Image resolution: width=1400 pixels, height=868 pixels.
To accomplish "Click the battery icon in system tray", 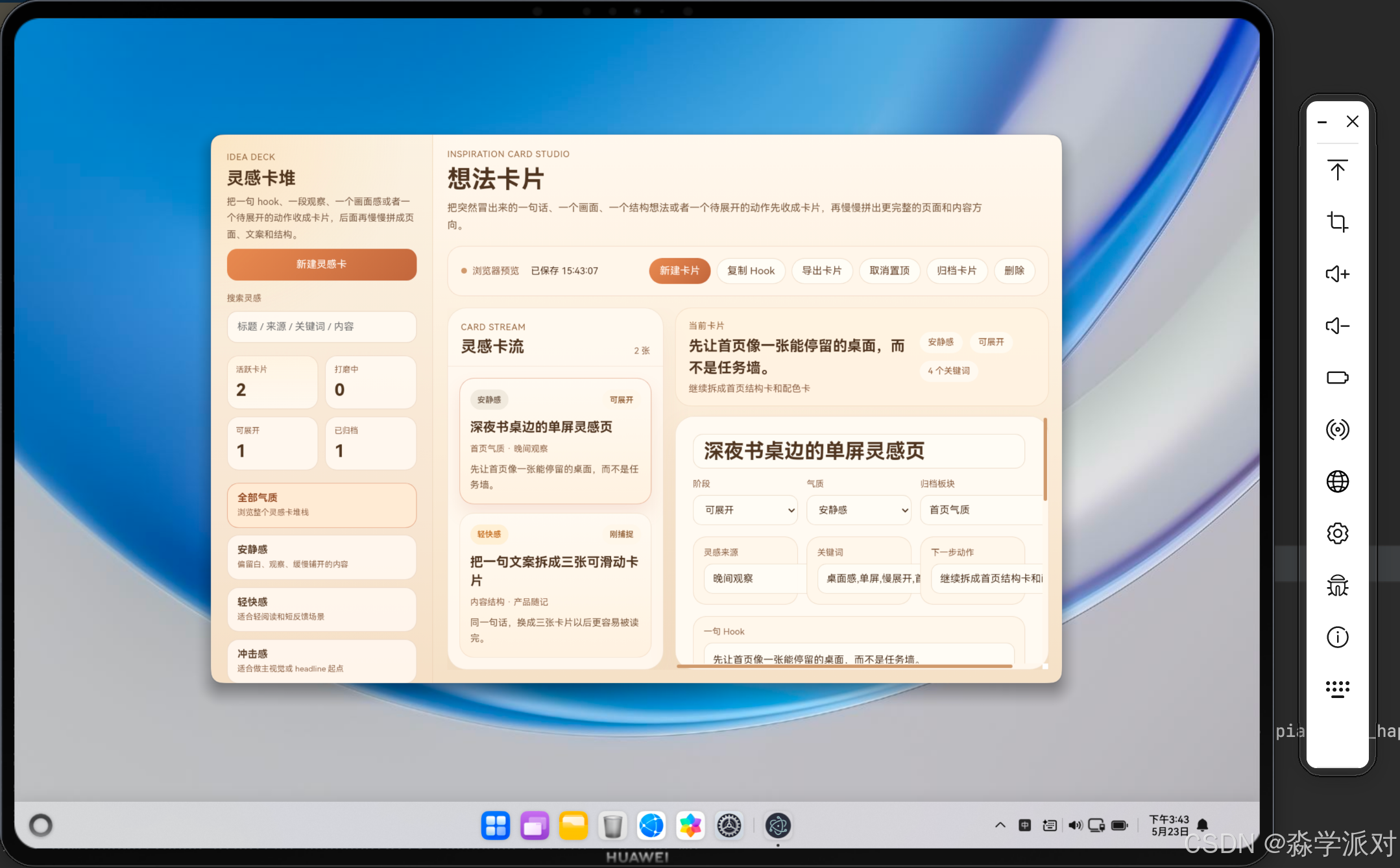I will coord(1120,825).
